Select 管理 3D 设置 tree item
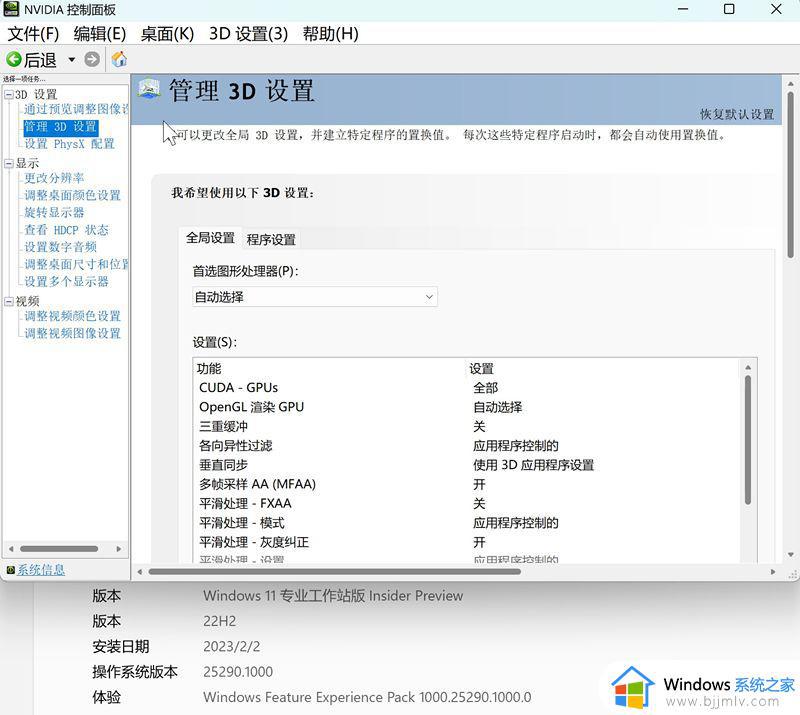Image resolution: width=800 pixels, height=715 pixels. (x=60, y=127)
